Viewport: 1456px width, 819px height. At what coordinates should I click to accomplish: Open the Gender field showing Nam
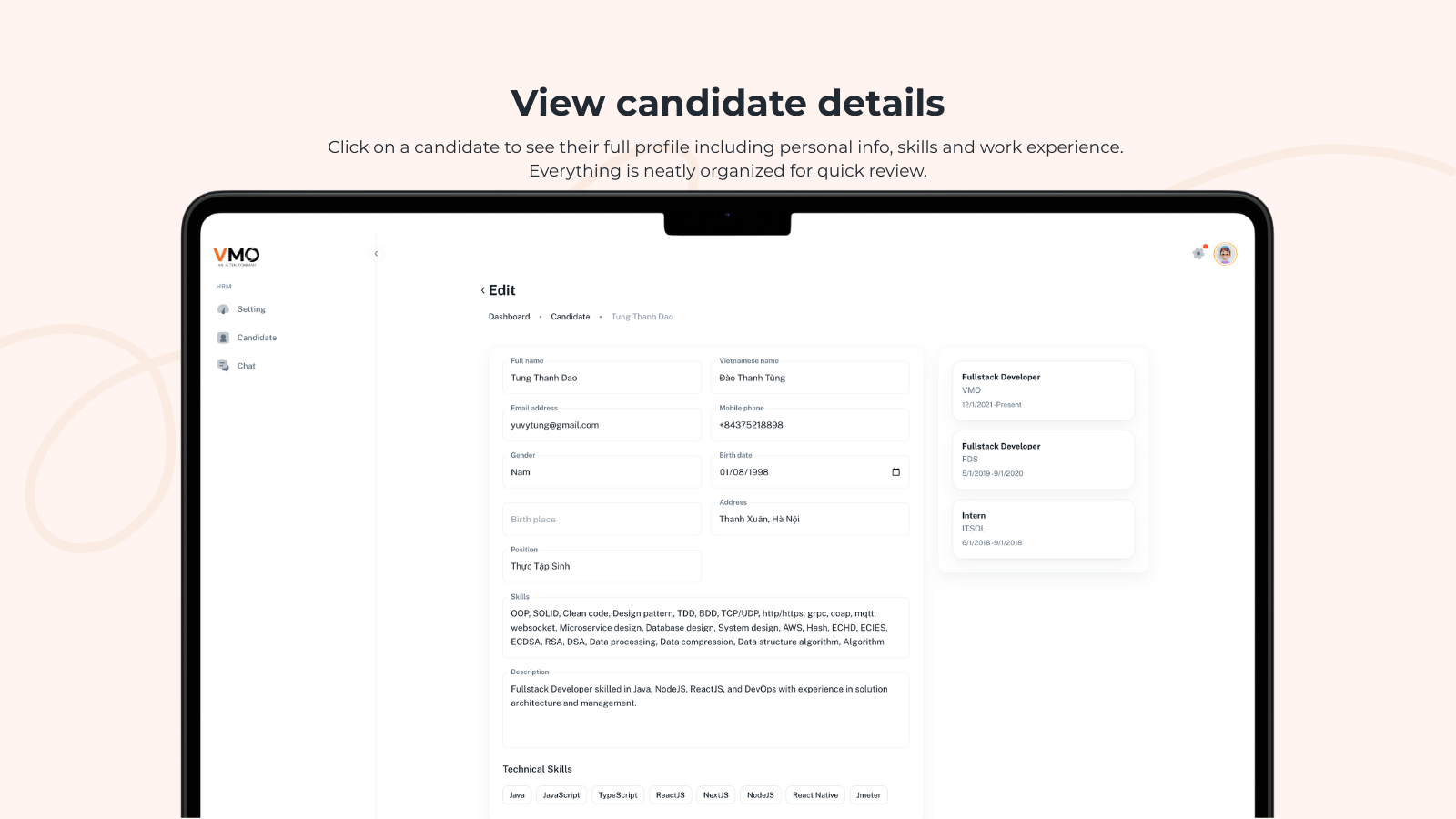(x=602, y=472)
